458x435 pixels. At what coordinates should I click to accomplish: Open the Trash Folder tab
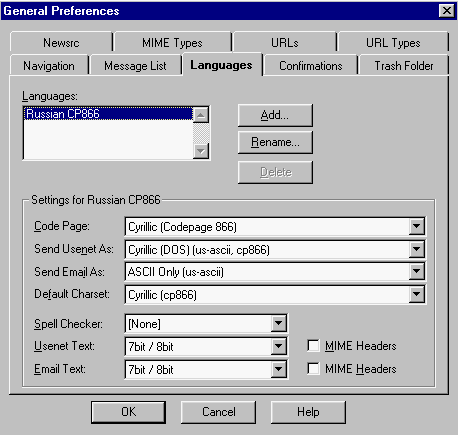[x=404, y=66]
